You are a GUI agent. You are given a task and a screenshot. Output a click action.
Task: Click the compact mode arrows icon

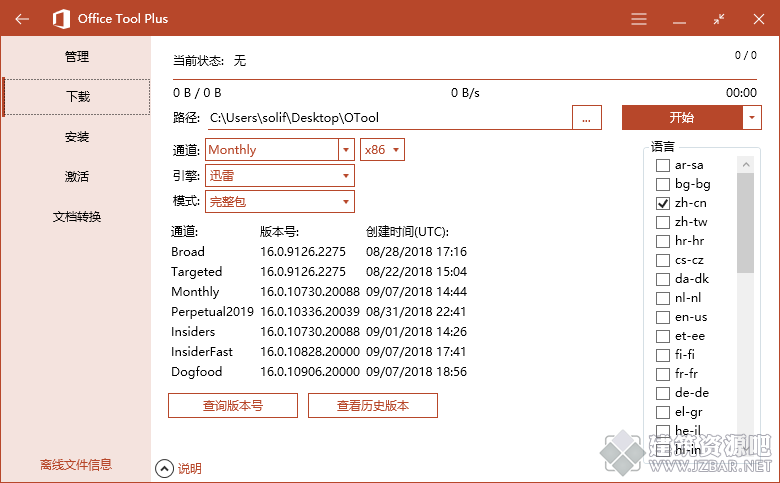[x=719, y=19]
